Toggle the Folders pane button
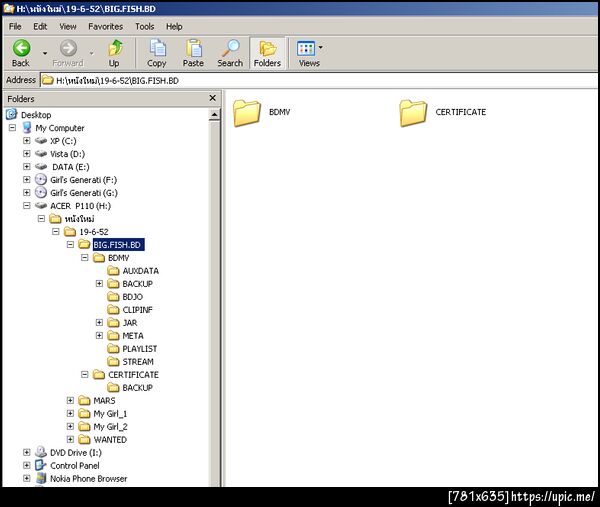 click(267, 53)
